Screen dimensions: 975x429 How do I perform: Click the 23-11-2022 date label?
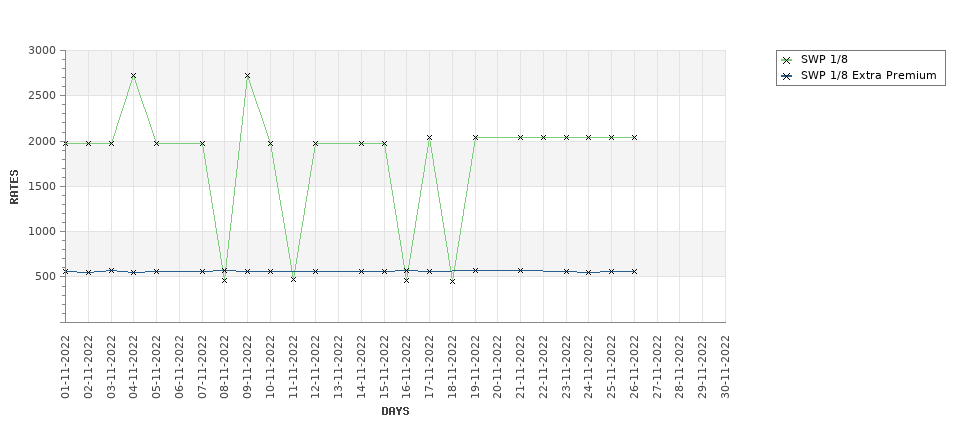coord(566,367)
